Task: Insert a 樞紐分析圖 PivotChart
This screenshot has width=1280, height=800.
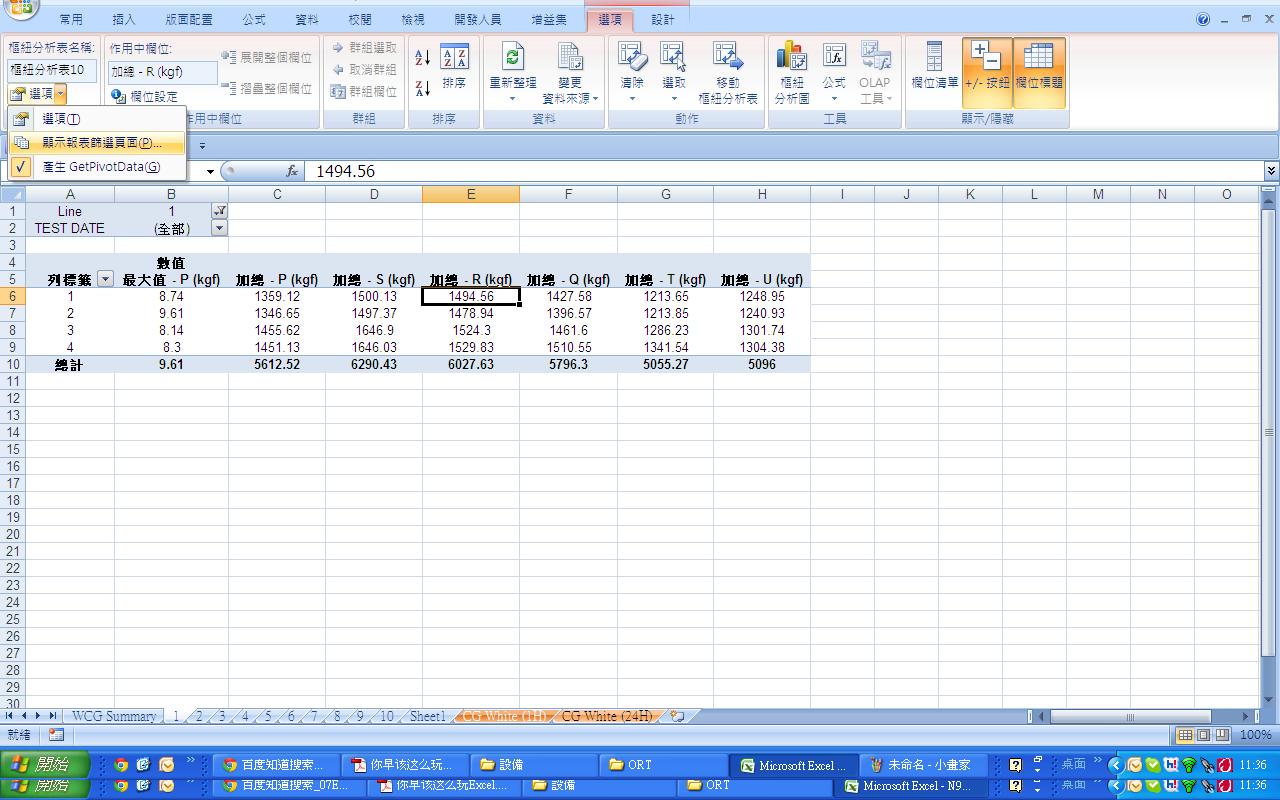Action: 792,73
